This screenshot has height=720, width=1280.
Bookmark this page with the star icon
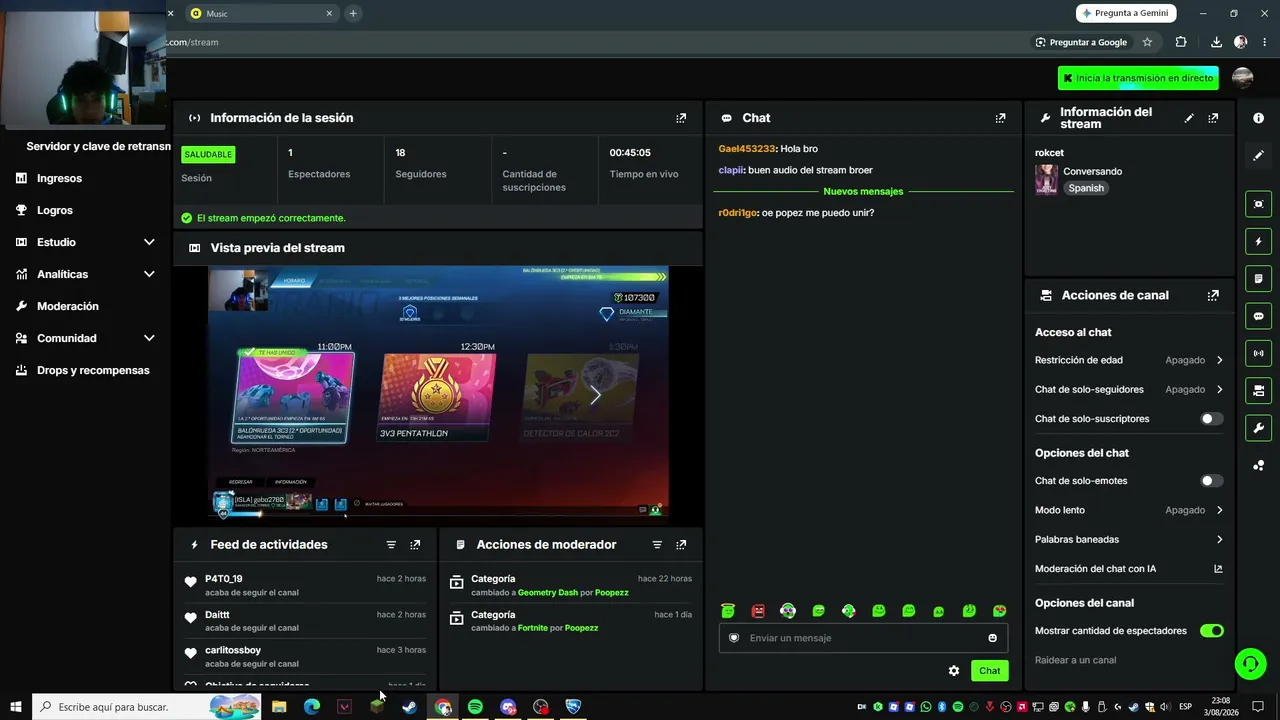(x=1147, y=42)
